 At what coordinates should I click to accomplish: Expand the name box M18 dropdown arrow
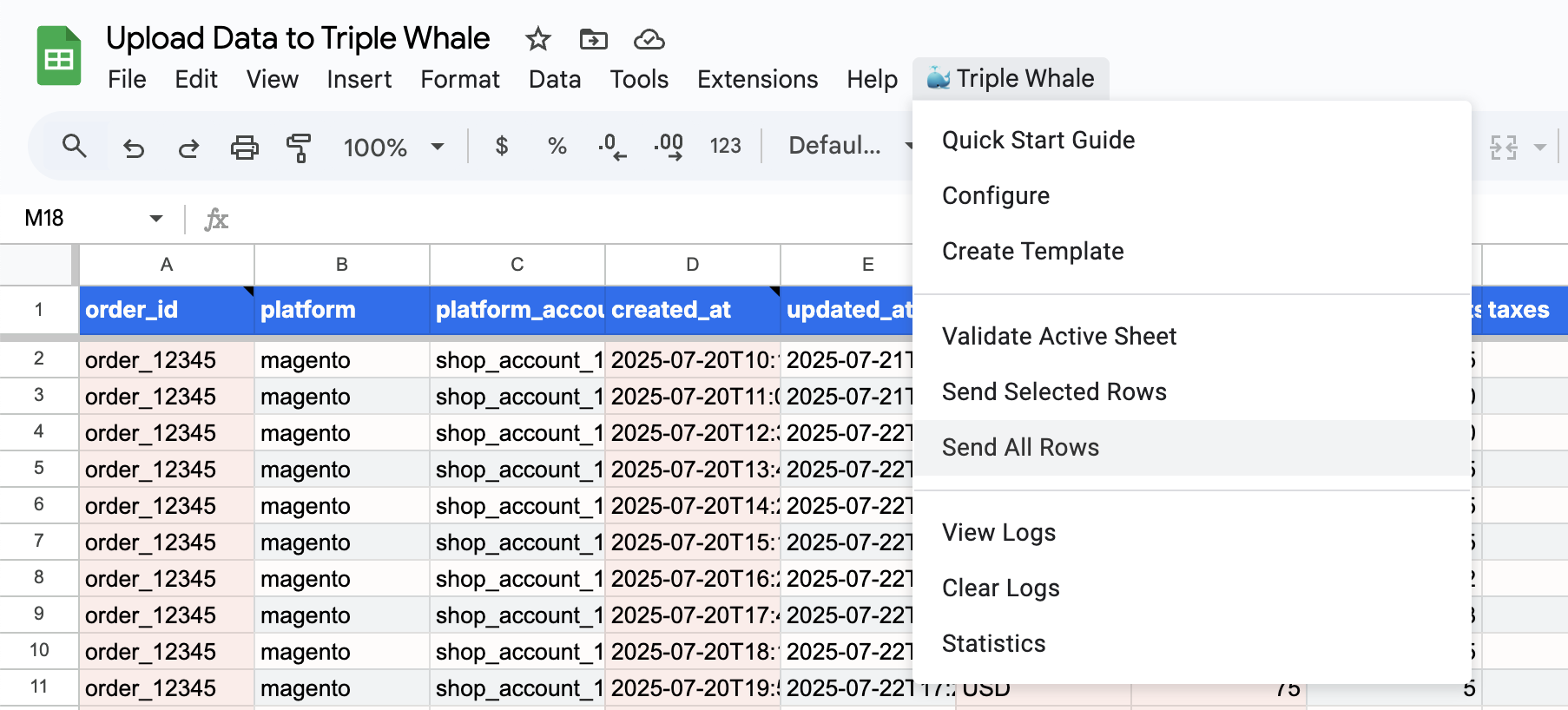coord(156,218)
